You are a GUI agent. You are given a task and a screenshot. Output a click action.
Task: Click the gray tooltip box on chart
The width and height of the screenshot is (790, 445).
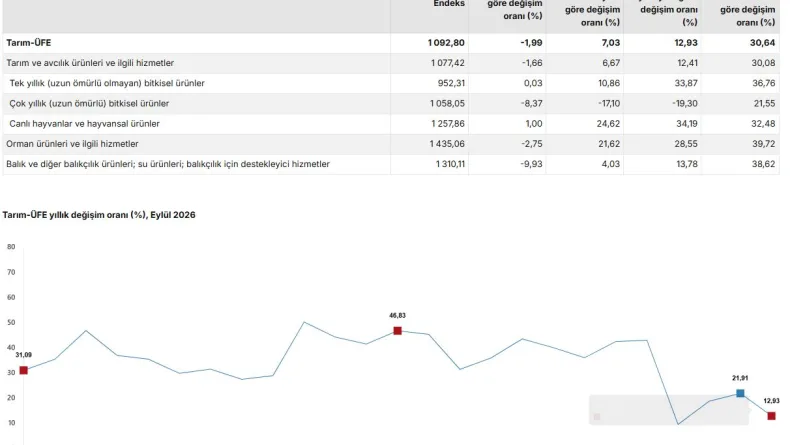point(669,410)
